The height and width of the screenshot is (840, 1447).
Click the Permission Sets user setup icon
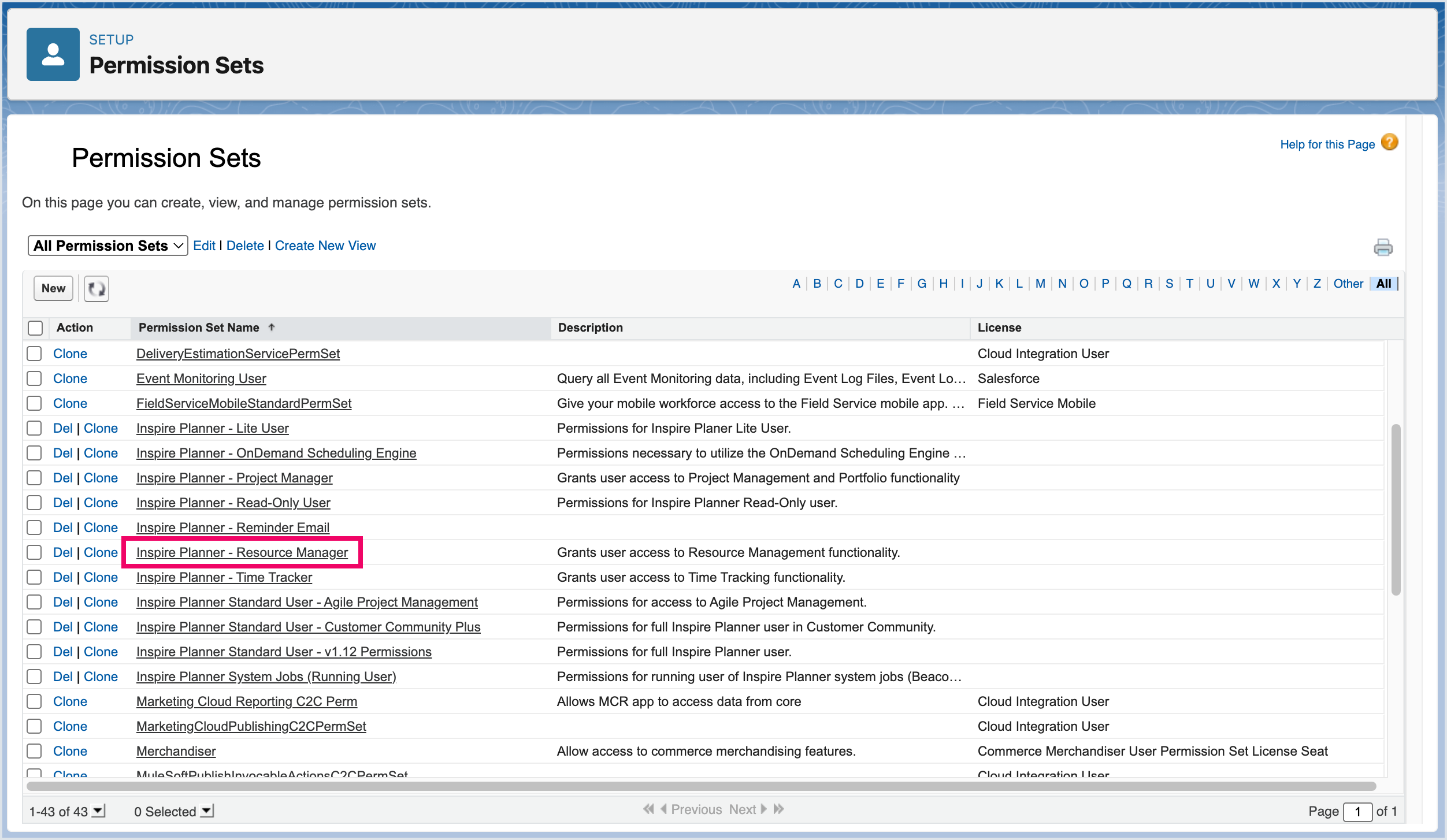click(x=53, y=54)
